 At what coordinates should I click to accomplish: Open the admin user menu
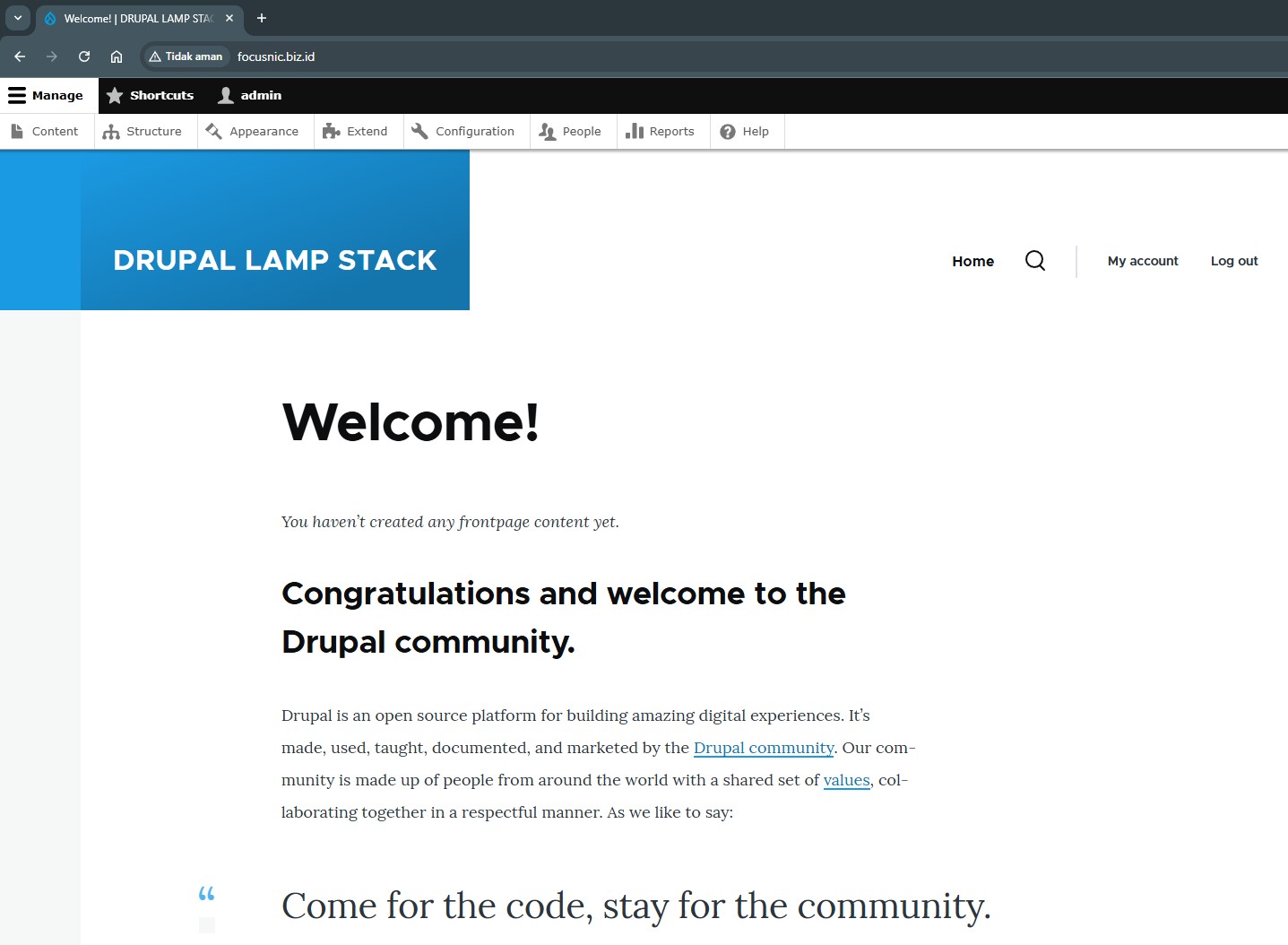pos(250,95)
